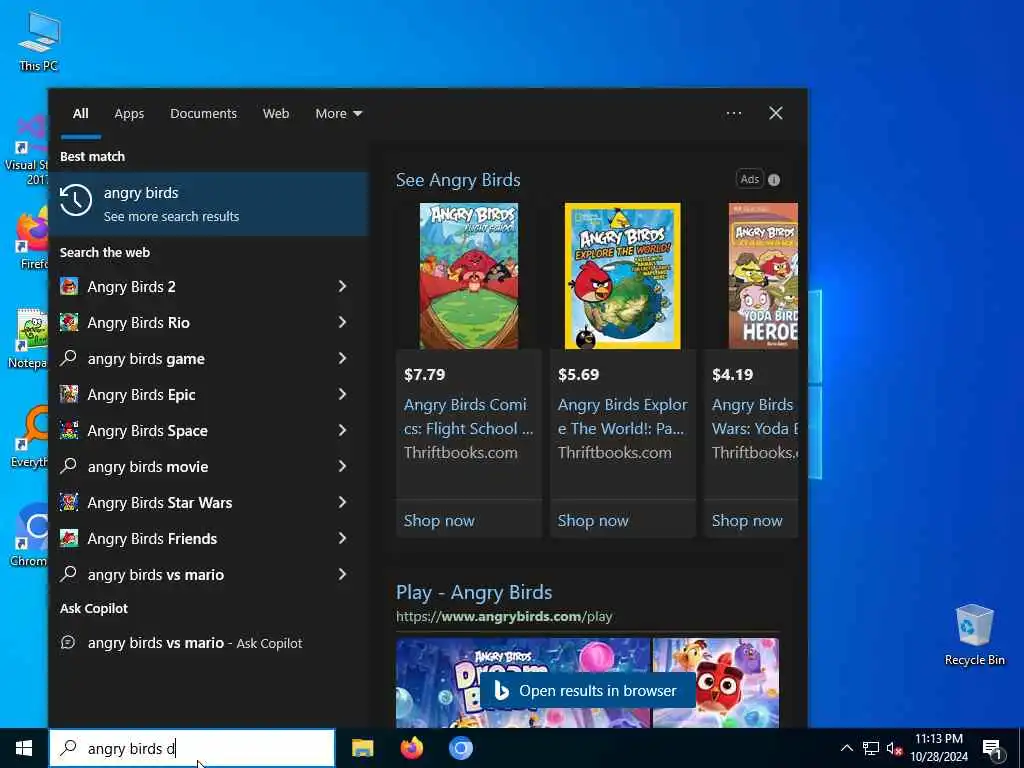Select angry birds vs mario Ask Copilot
Viewport: 1024px width, 768px height.
click(208, 643)
